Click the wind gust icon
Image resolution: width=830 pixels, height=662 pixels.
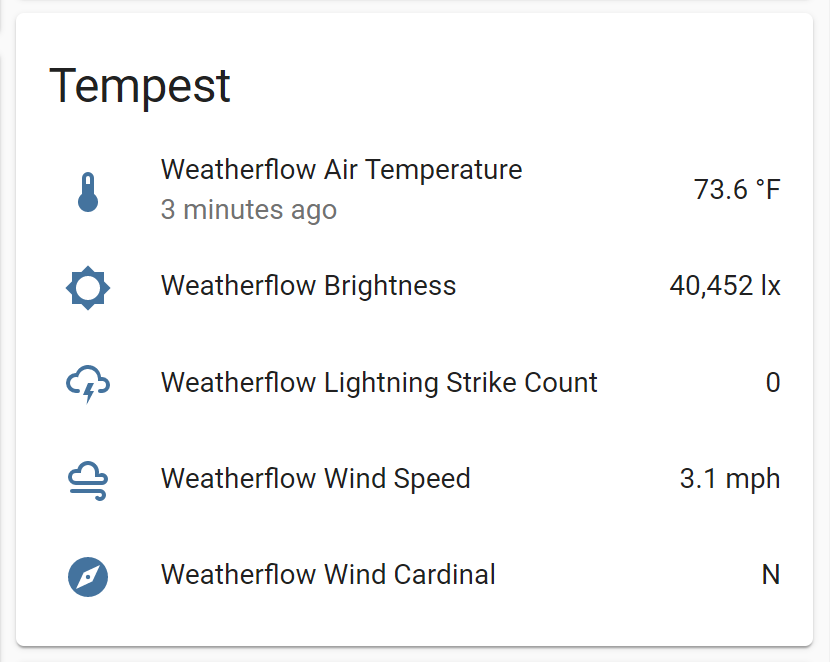click(88, 478)
